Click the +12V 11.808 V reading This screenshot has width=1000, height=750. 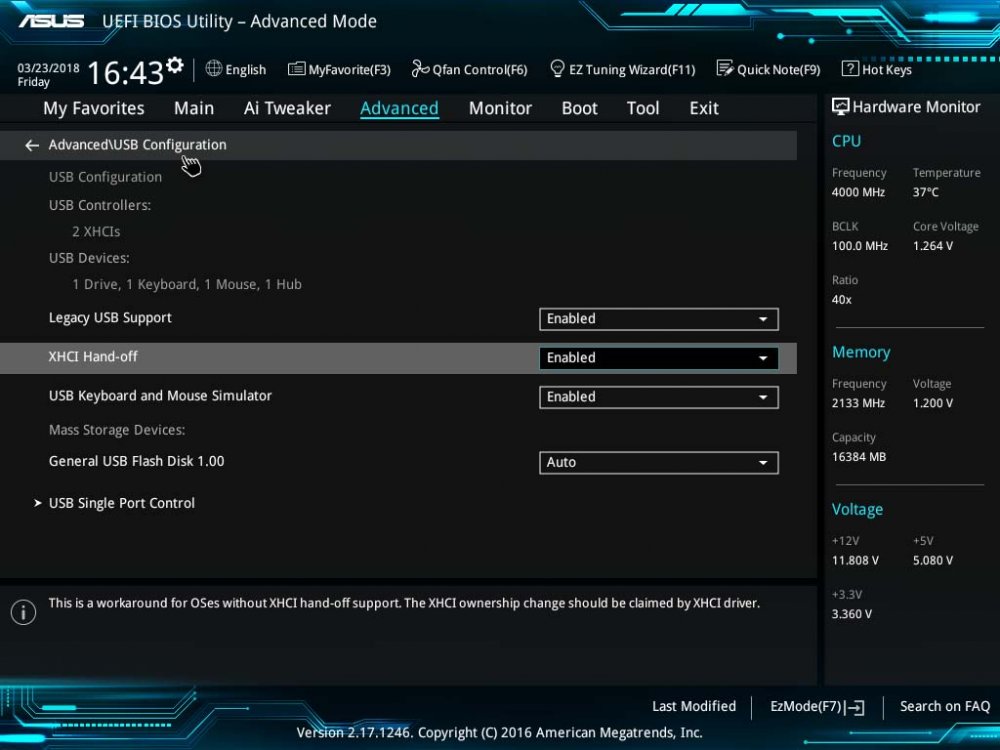click(x=855, y=561)
